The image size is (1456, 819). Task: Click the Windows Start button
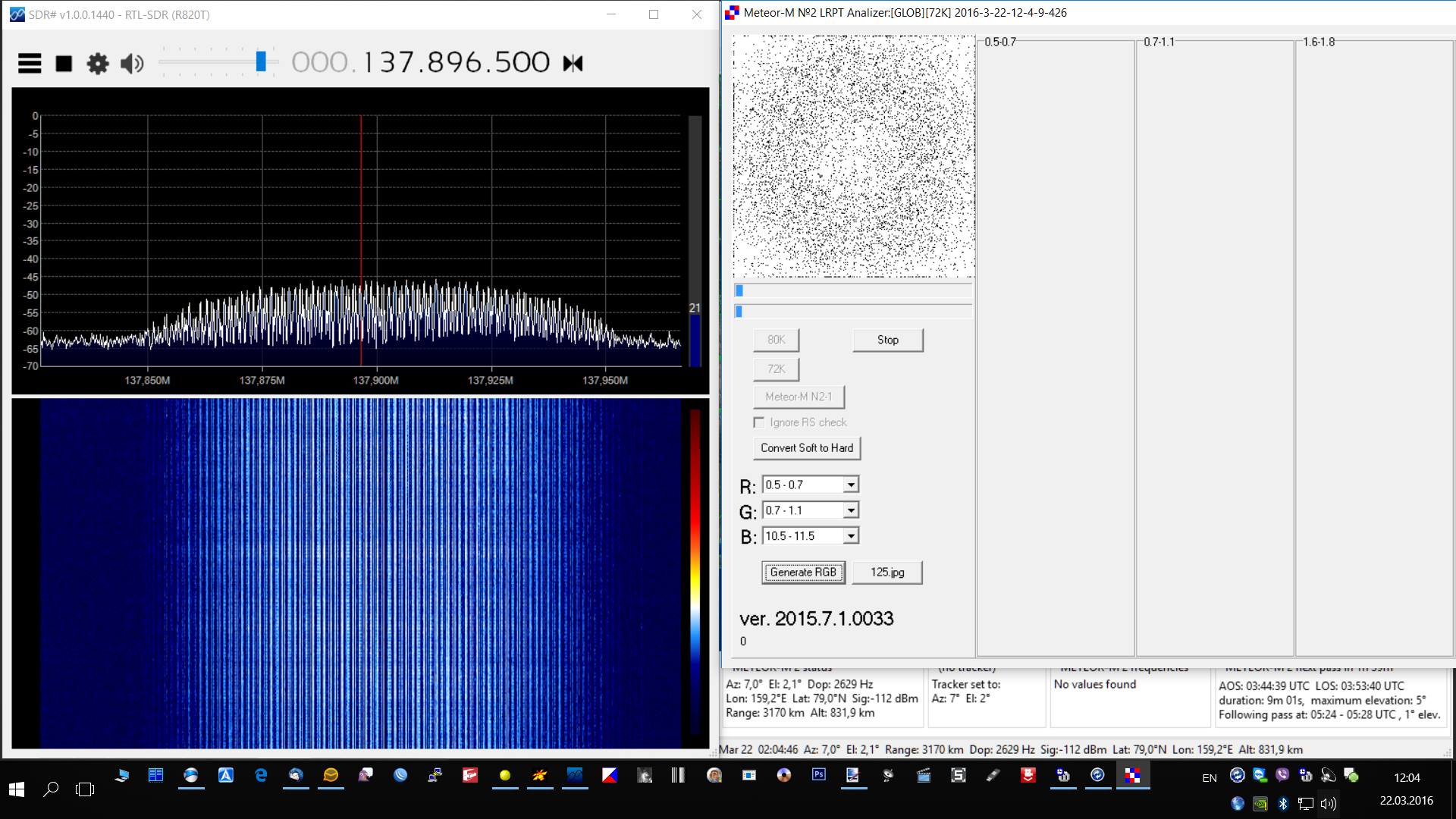tap(17, 789)
